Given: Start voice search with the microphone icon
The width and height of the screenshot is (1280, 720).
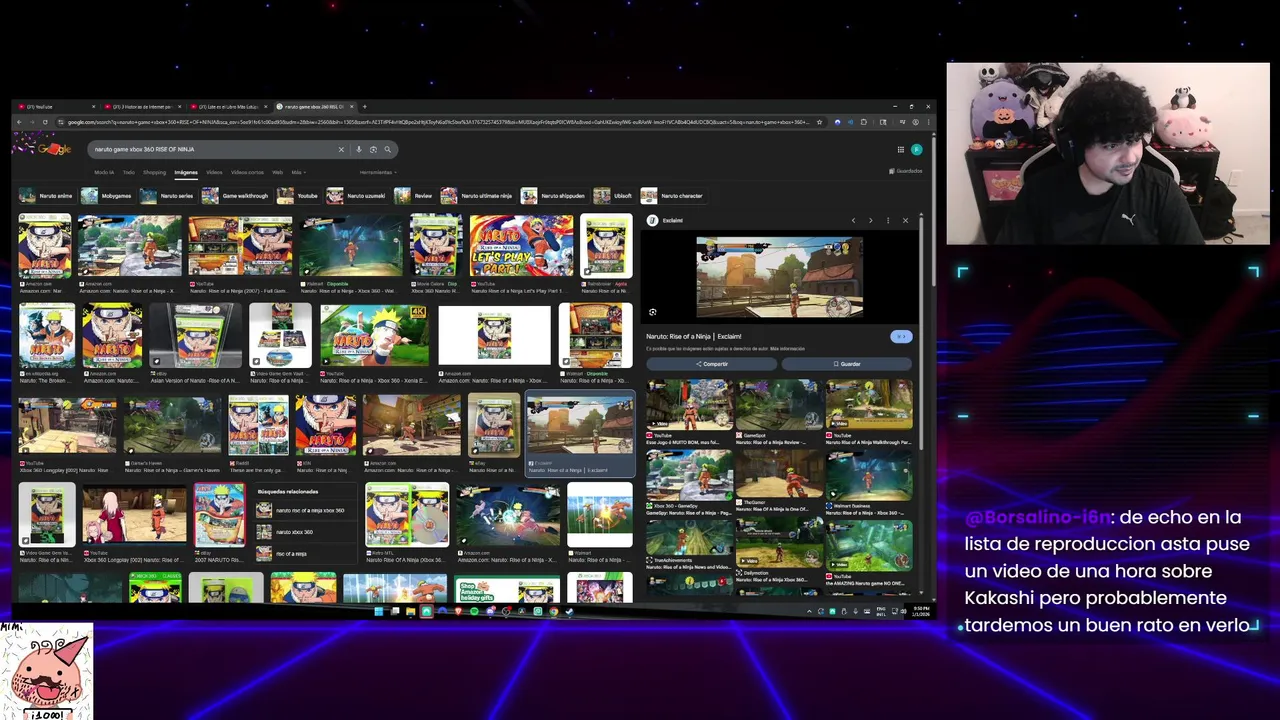Looking at the screenshot, I should (358, 149).
